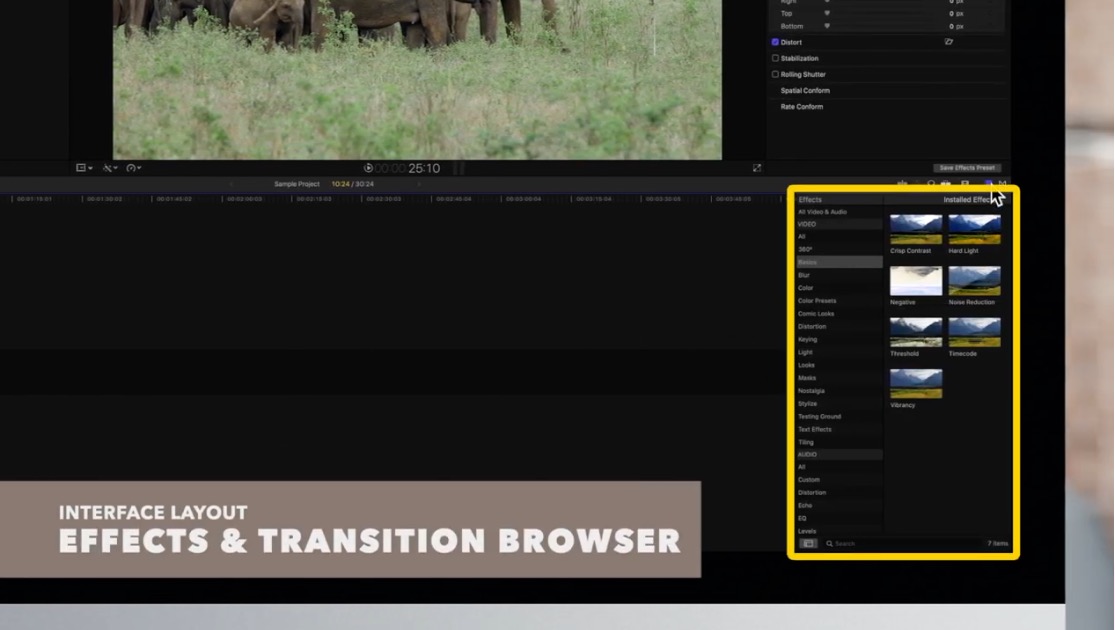The image size is (1115, 630).
Task: Click the play button beside the viewer timecode
Action: (x=368, y=168)
